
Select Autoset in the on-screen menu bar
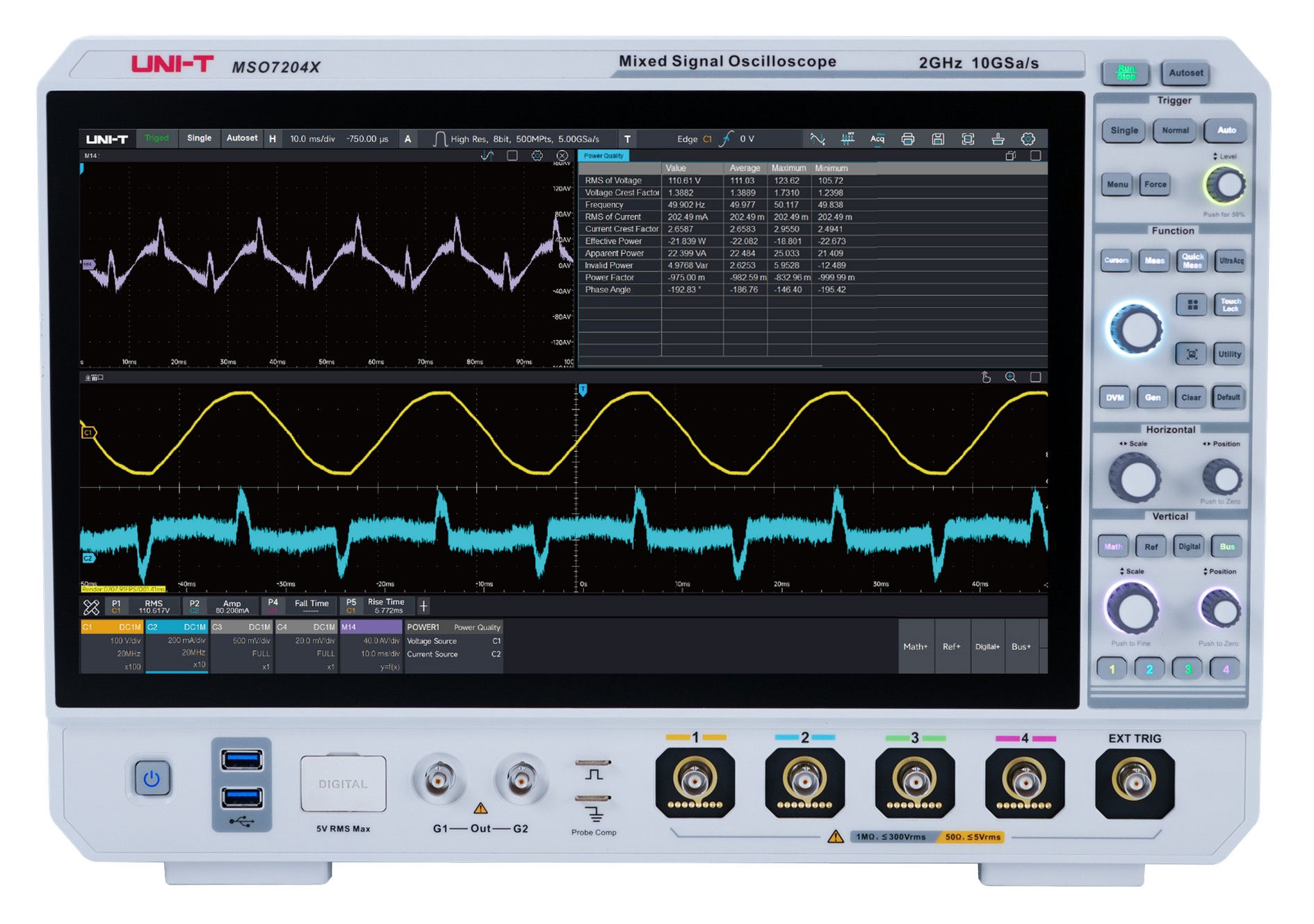[242, 138]
